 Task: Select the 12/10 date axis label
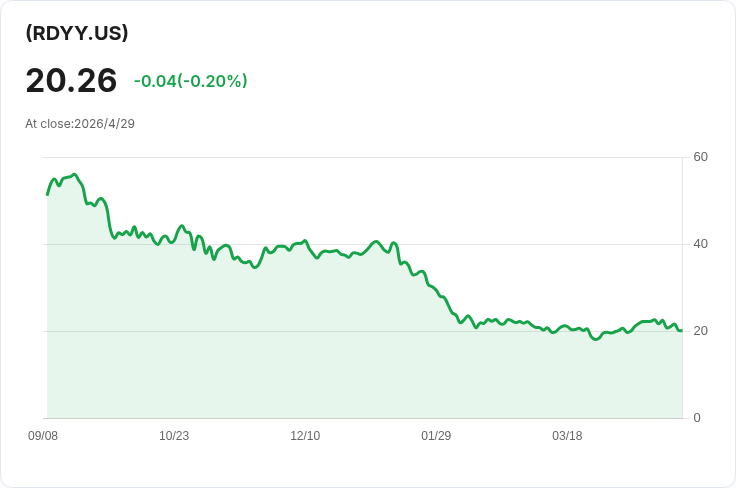pos(305,436)
